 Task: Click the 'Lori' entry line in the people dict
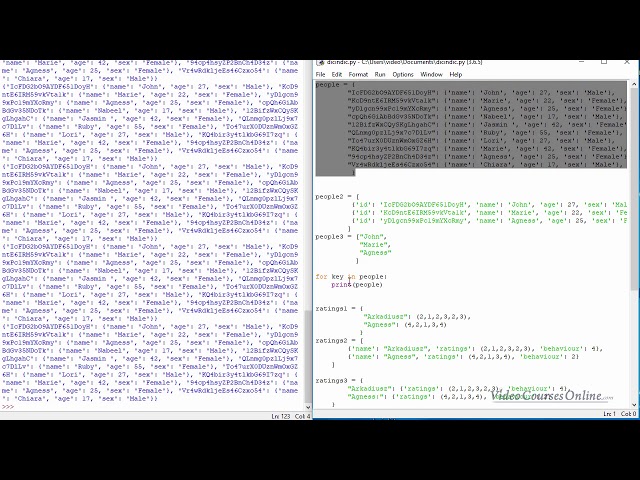[x=481, y=141]
